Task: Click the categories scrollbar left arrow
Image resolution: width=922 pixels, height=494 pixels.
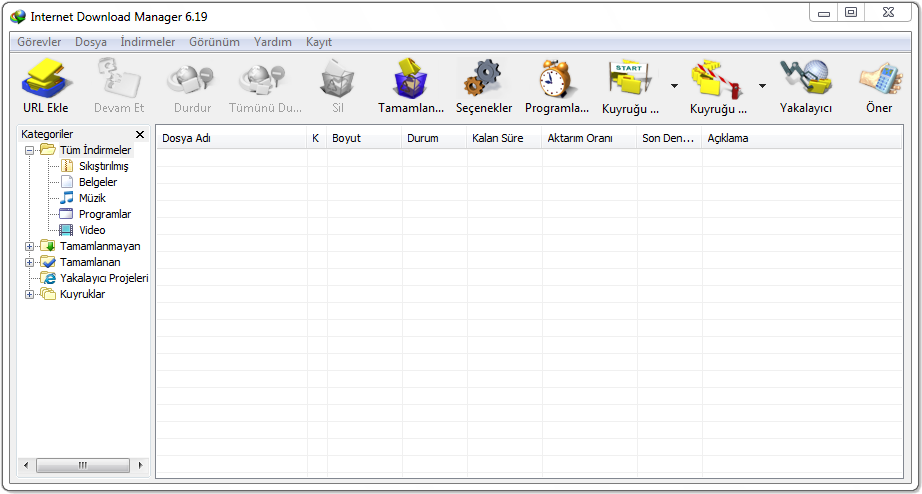Action: click(25, 465)
